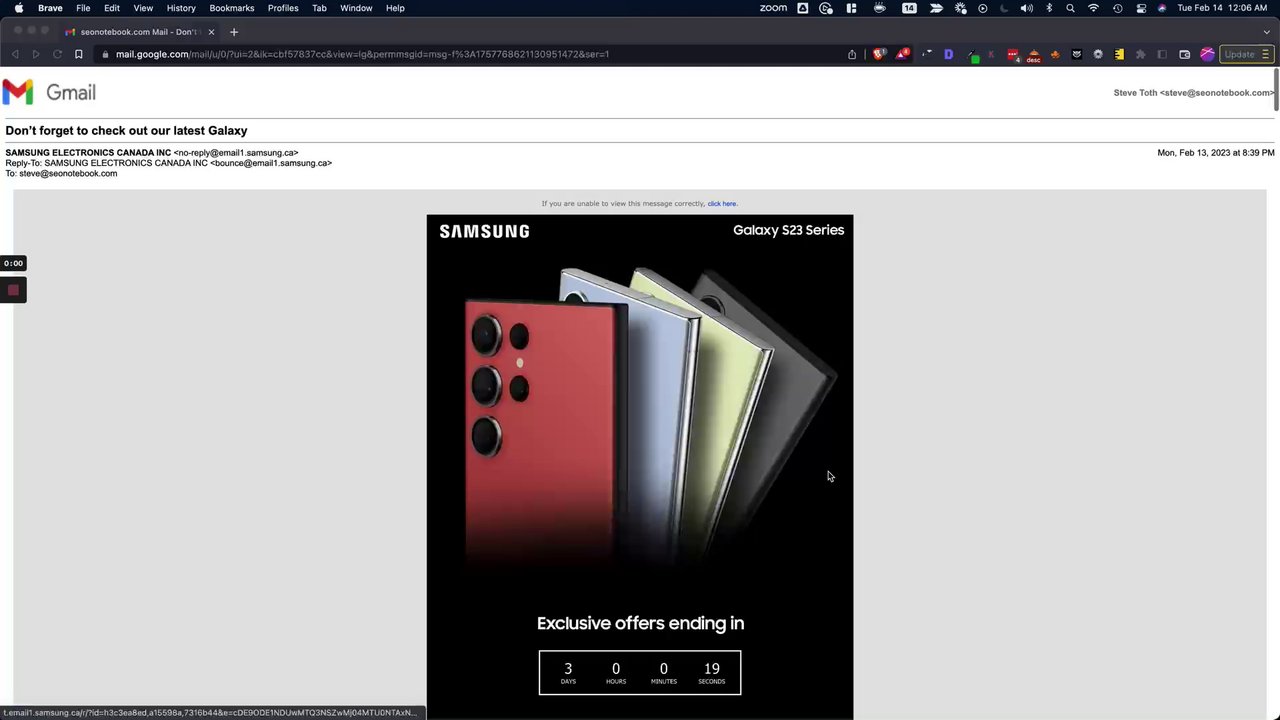This screenshot has width=1280, height=720.
Task: Open the Brave Rewards triangle icon
Action: 902,54
